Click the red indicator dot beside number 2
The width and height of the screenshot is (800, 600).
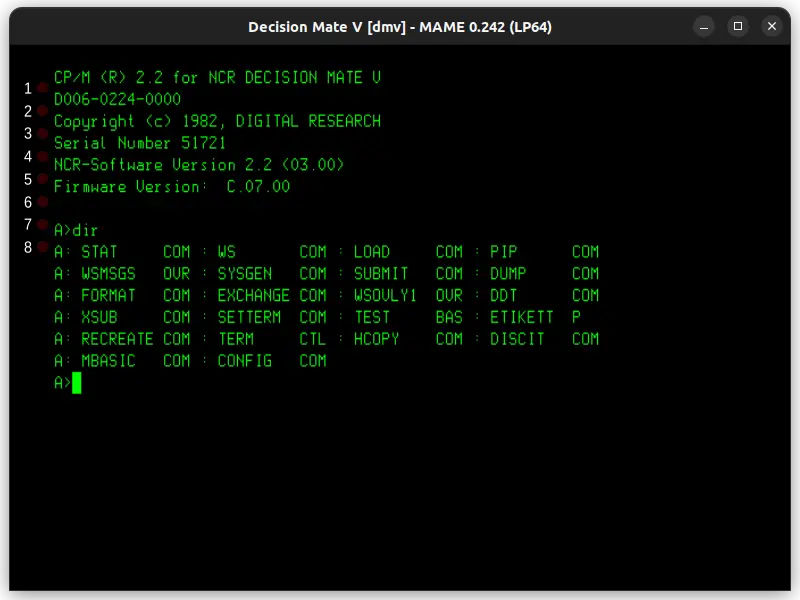42,111
